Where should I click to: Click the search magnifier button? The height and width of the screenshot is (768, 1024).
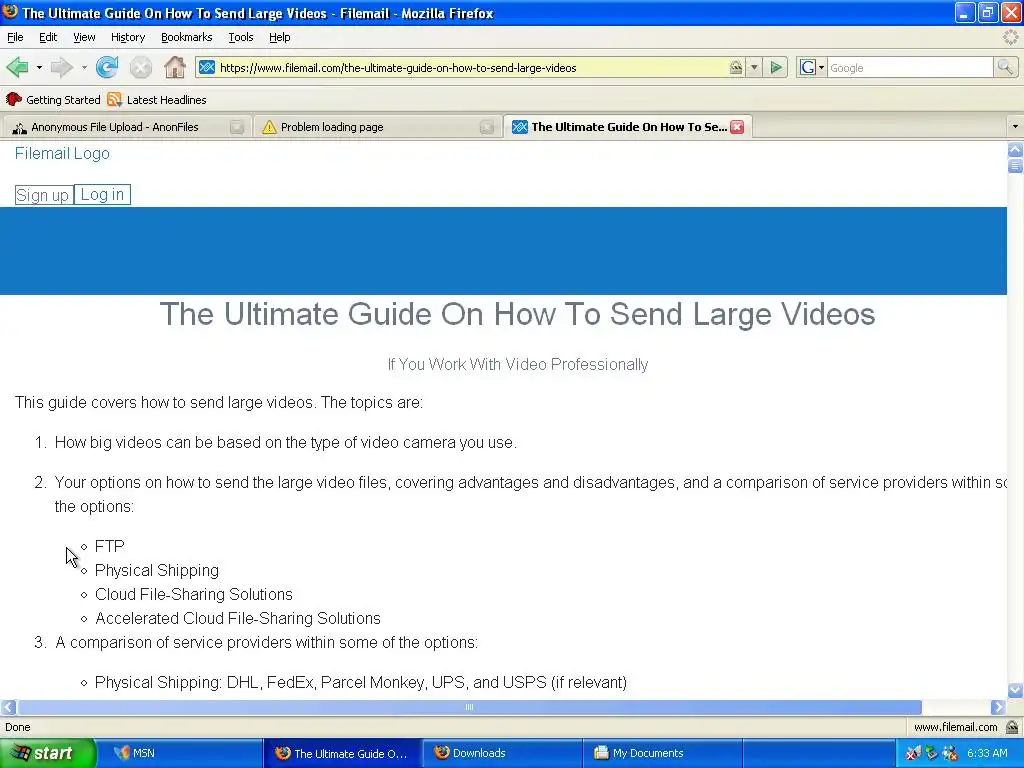(1004, 67)
